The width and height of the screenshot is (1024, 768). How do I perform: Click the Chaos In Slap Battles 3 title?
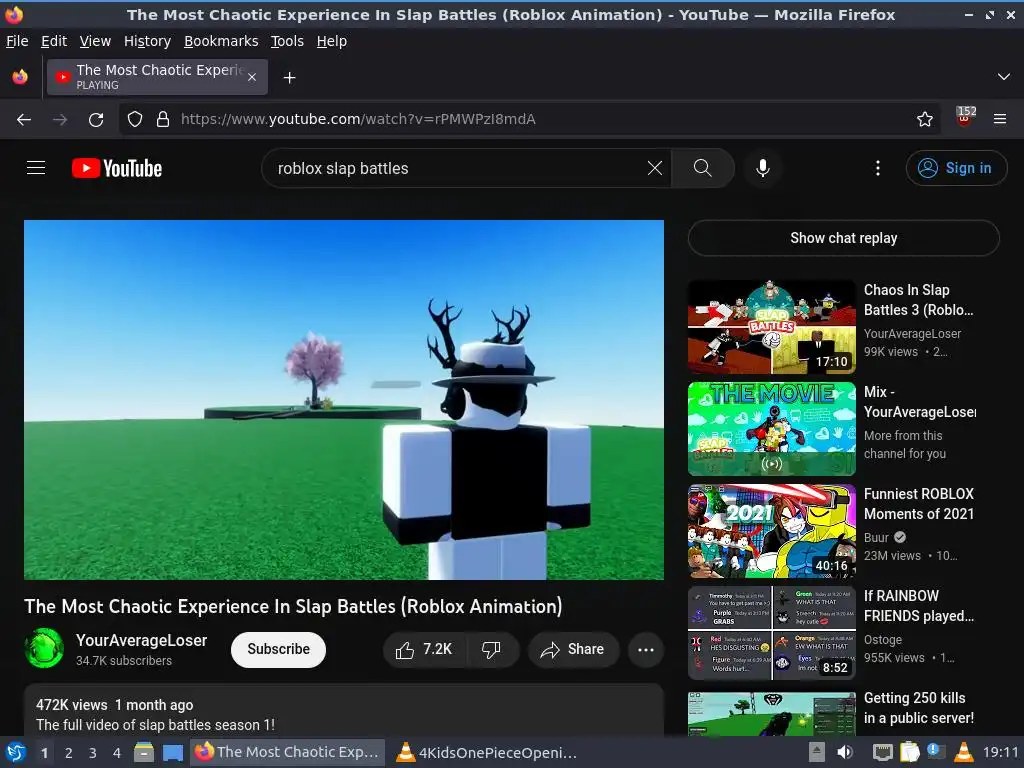click(918, 300)
